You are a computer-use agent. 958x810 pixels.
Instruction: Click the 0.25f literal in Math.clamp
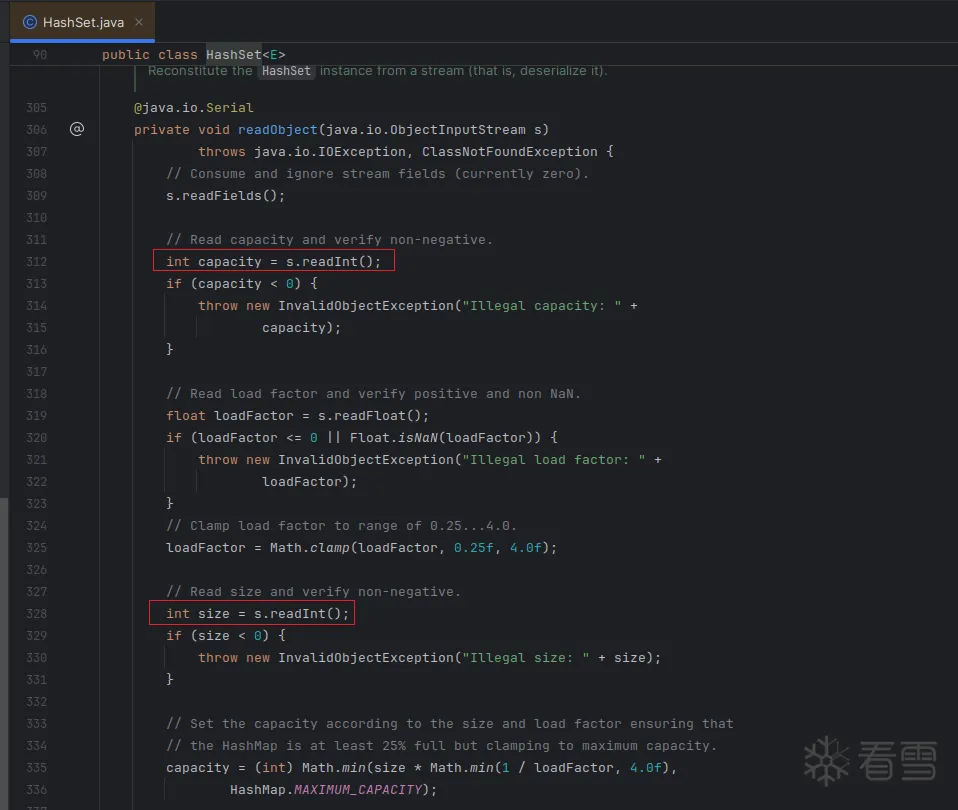click(x=474, y=547)
